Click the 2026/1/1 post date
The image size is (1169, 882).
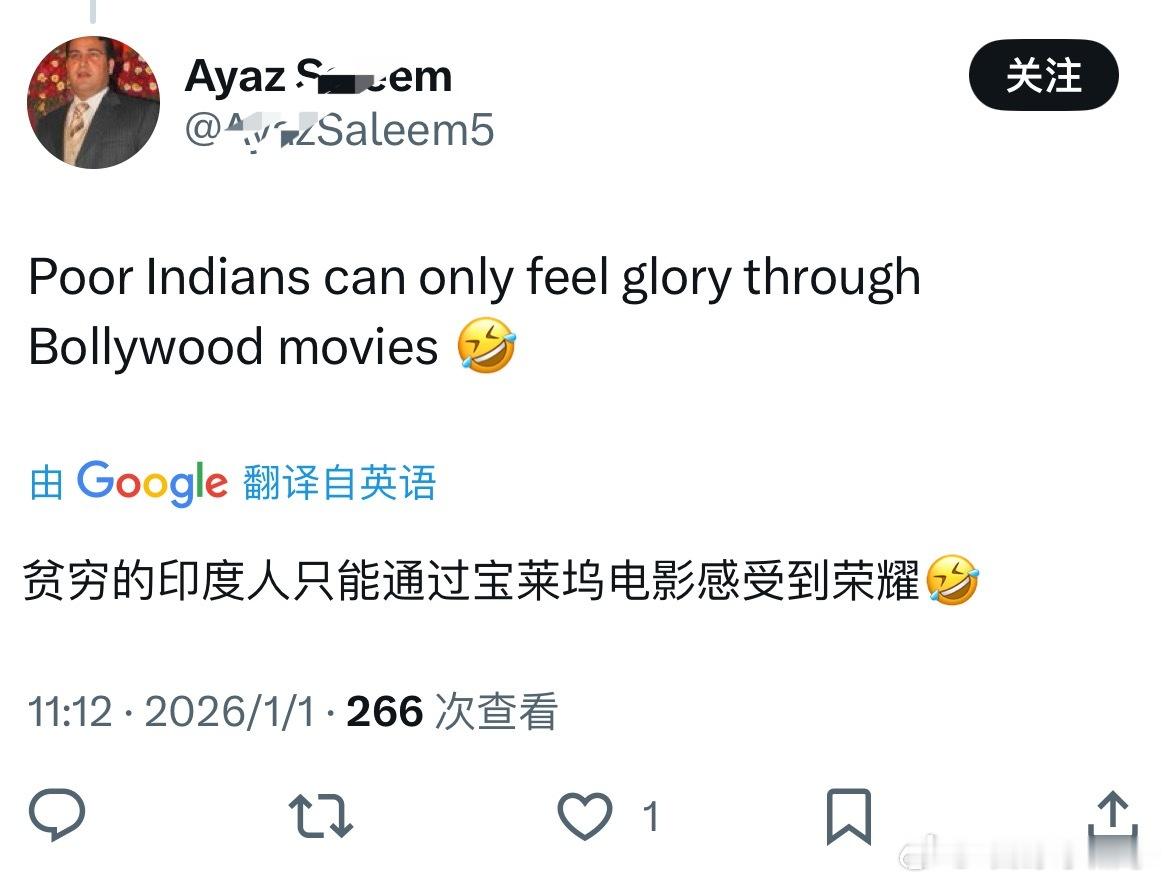pyautogui.click(x=230, y=711)
